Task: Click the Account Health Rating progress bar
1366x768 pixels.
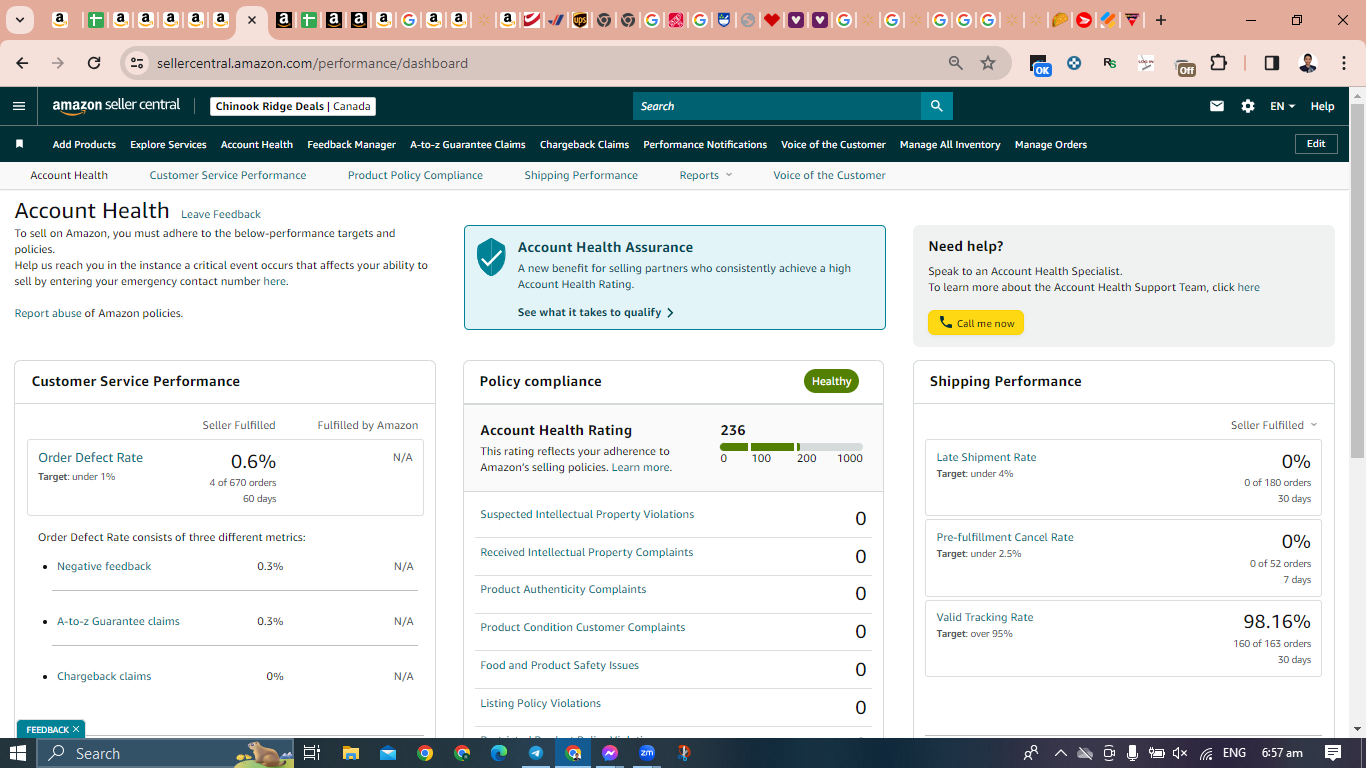Action: click(x=791, y=447)
